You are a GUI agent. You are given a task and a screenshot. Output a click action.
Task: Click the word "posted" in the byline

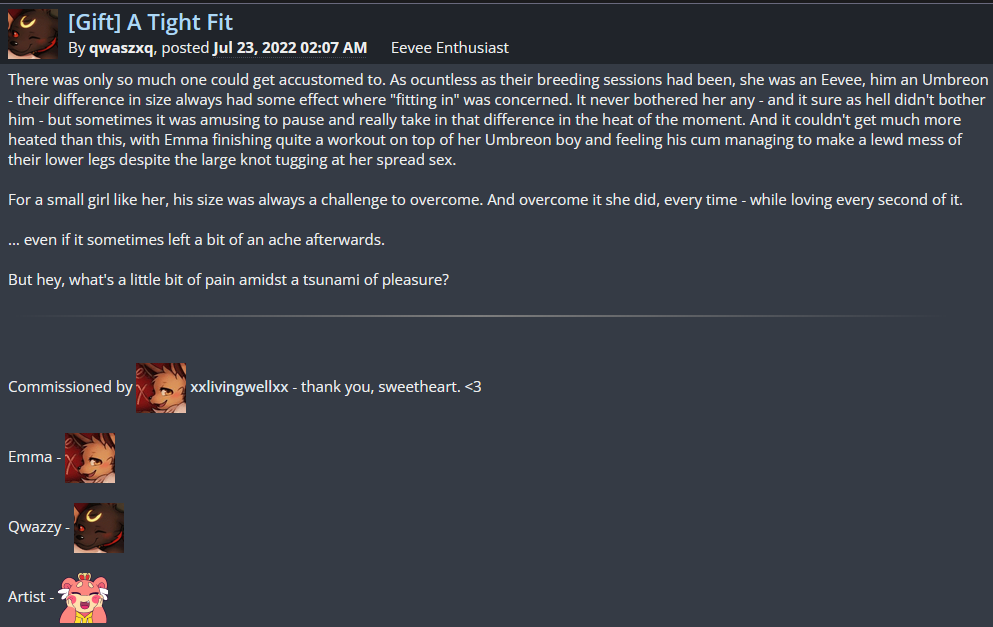click(185, 47)
